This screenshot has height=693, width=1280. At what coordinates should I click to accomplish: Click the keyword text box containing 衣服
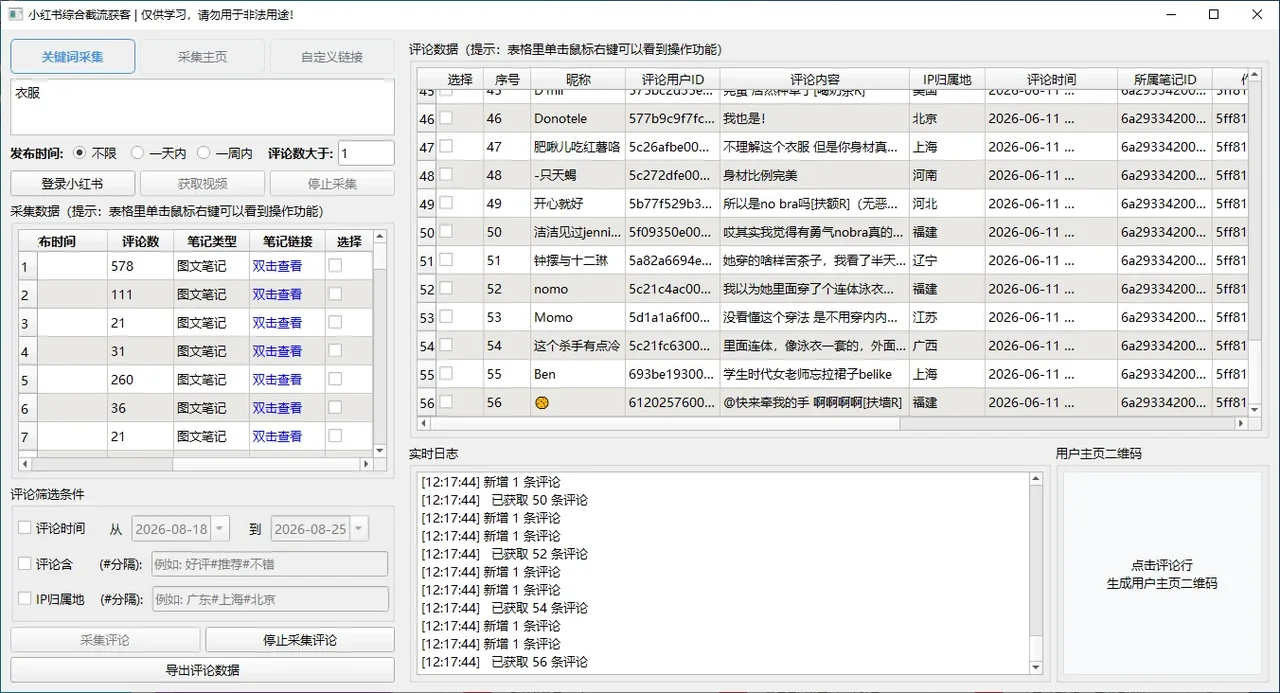pos(203,107)
